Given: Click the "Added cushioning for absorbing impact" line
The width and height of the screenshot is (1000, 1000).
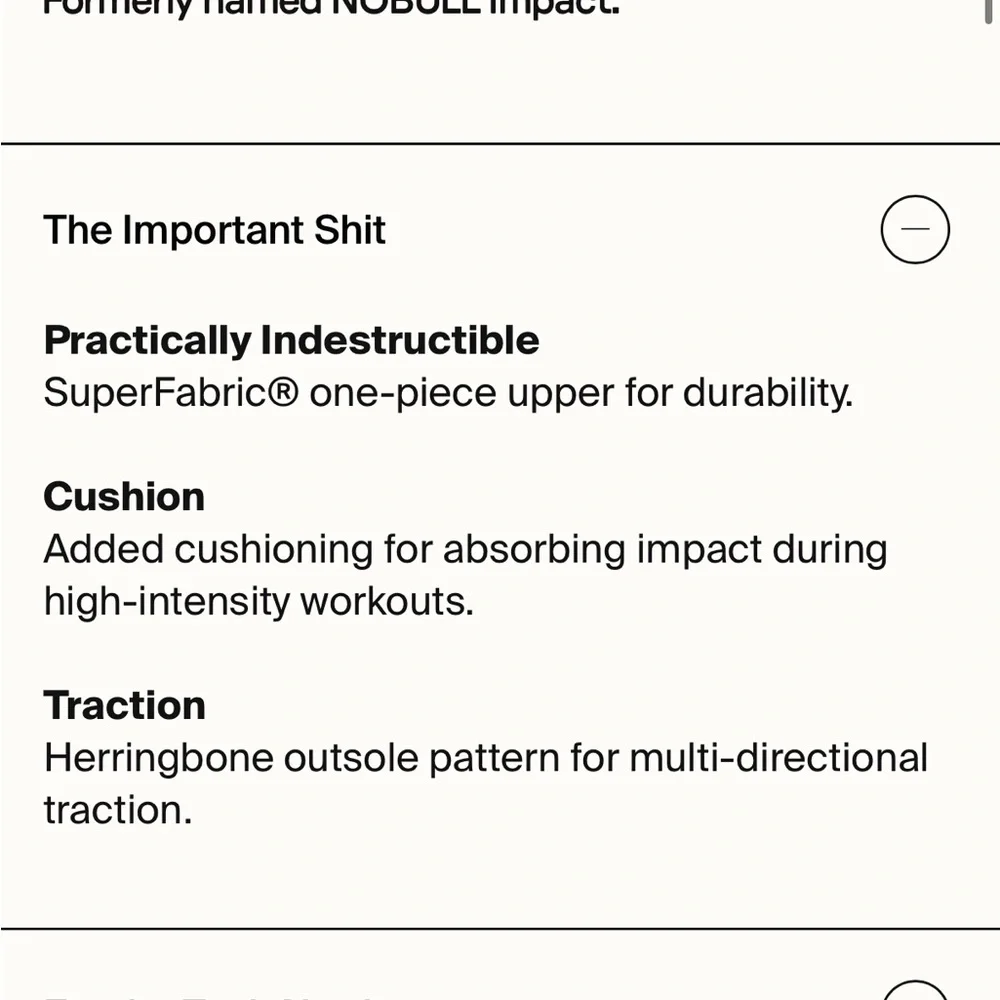Looking at the screenshot, I should pyautogui.click(x=465, y=549).
